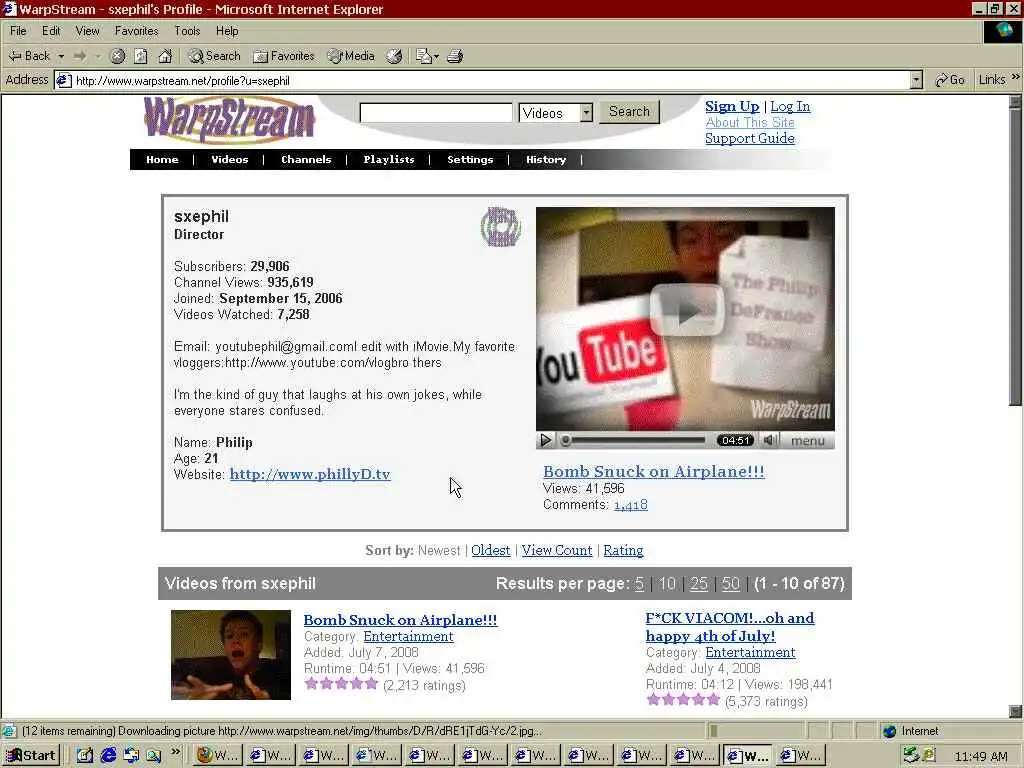Print the page with the printer icon
Viewport: 1024px width, 768px height.
coord(455,56)
